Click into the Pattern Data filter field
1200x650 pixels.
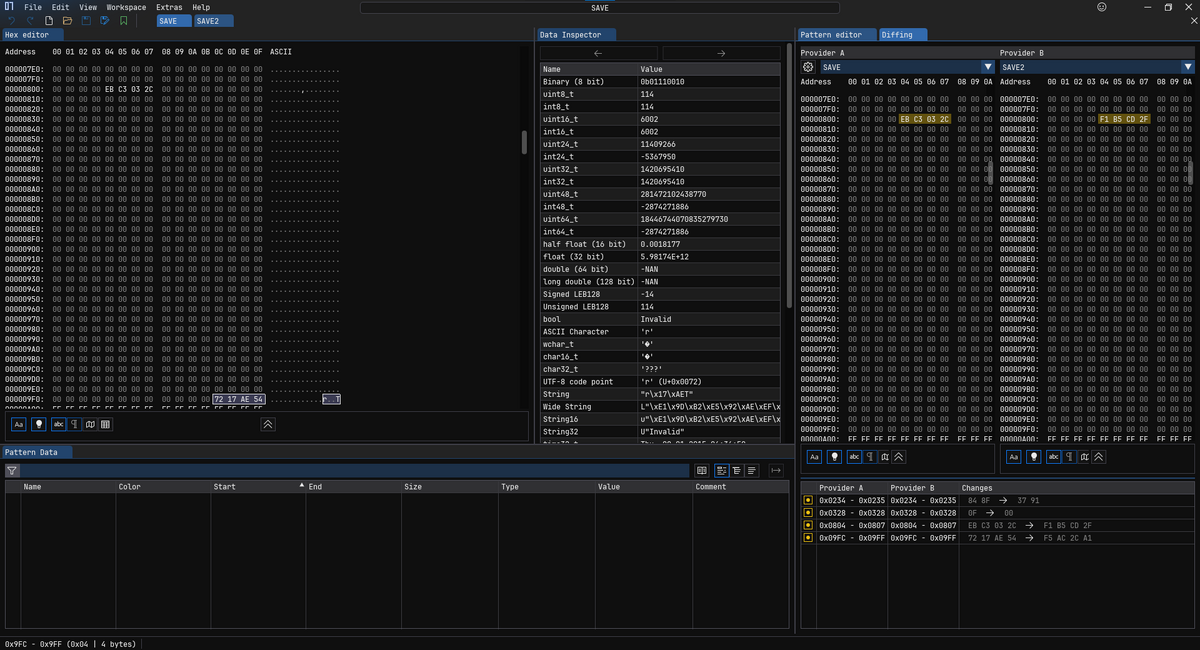355,470
